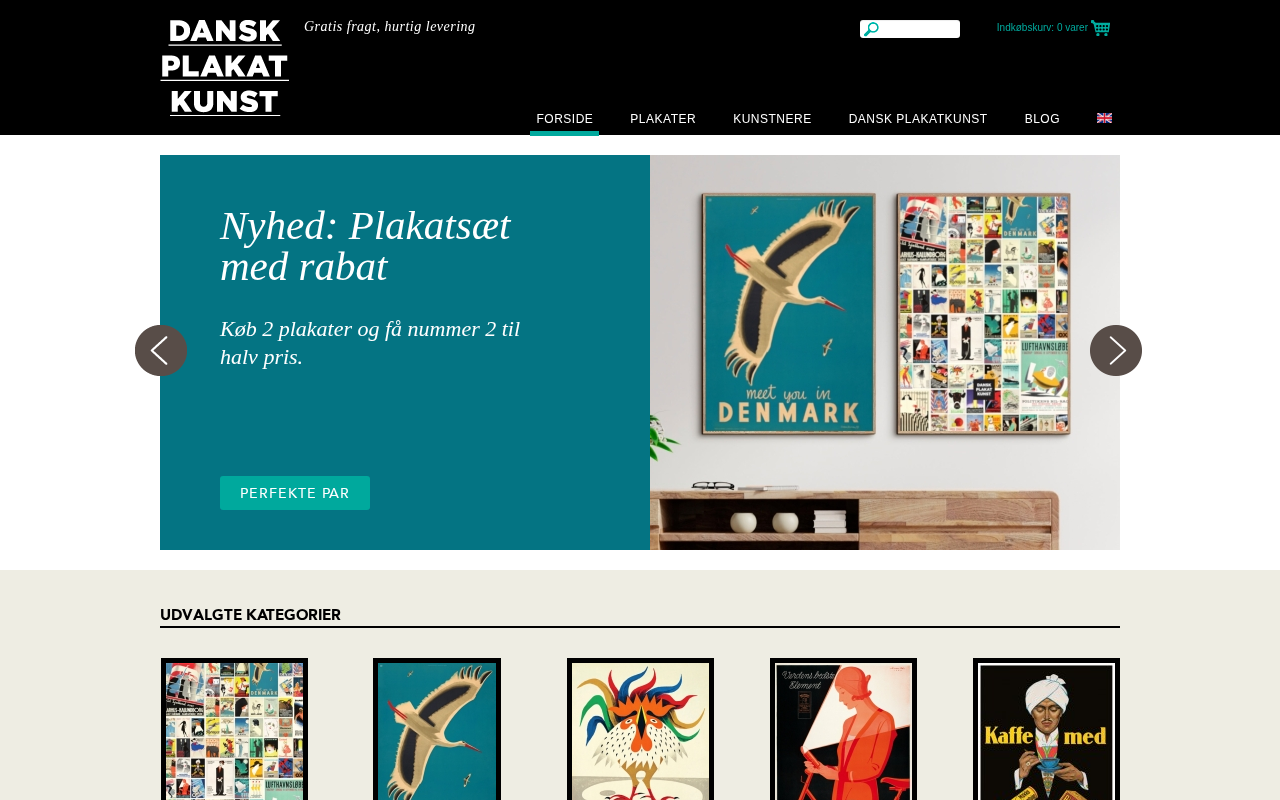1280x800 pixels.
Task: Open the colorful rooster poster thumbnail
Action: tap(640, 729)
